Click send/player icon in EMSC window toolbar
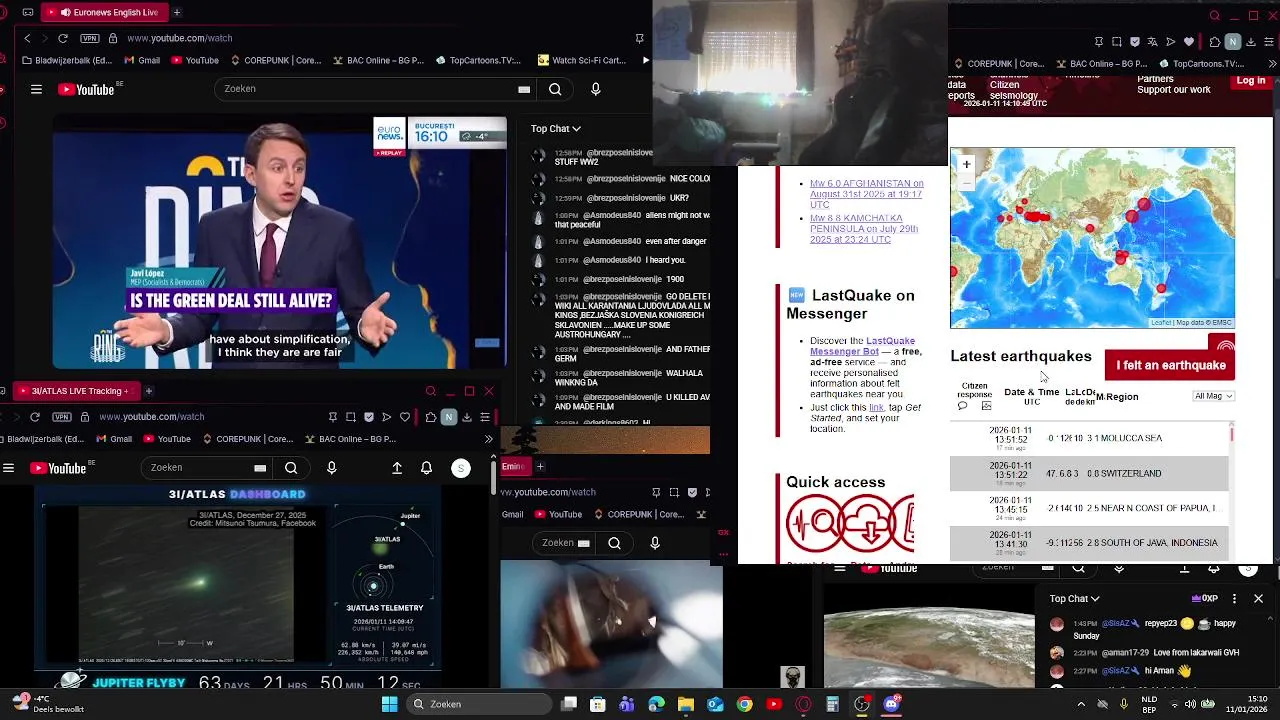Viewport: 1280px width, 720px height. click(x=1170, y=42)
